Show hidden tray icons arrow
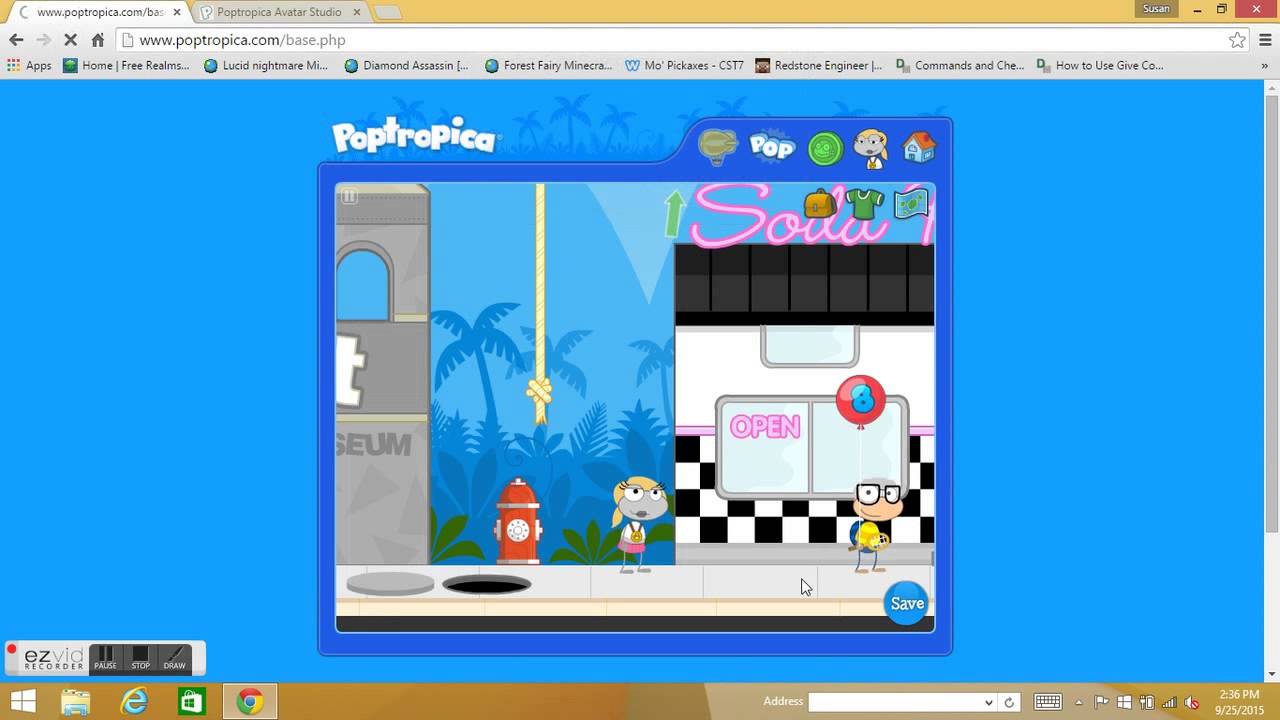The width and height of the screenshot is (1280, 720). pos(1080,702)
